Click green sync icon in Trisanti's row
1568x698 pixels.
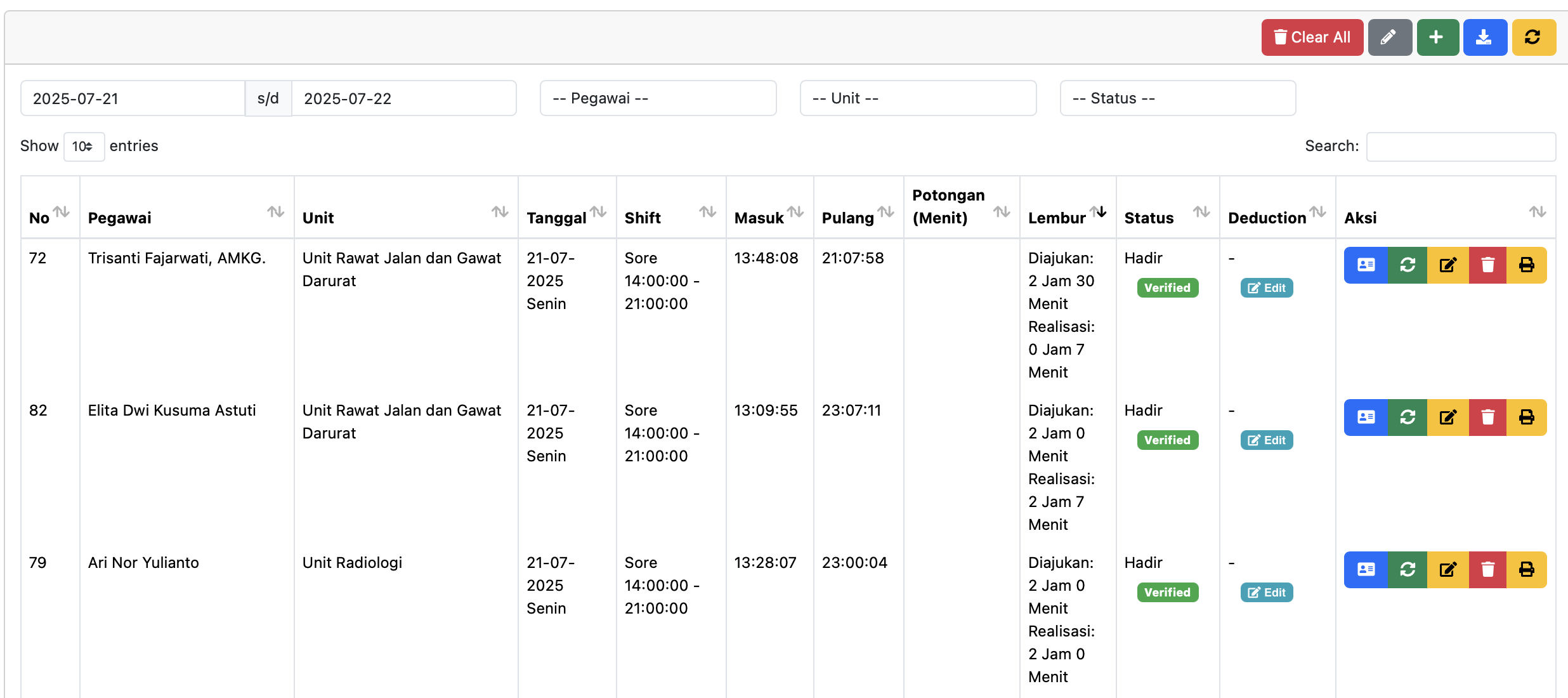(1408, 265)
